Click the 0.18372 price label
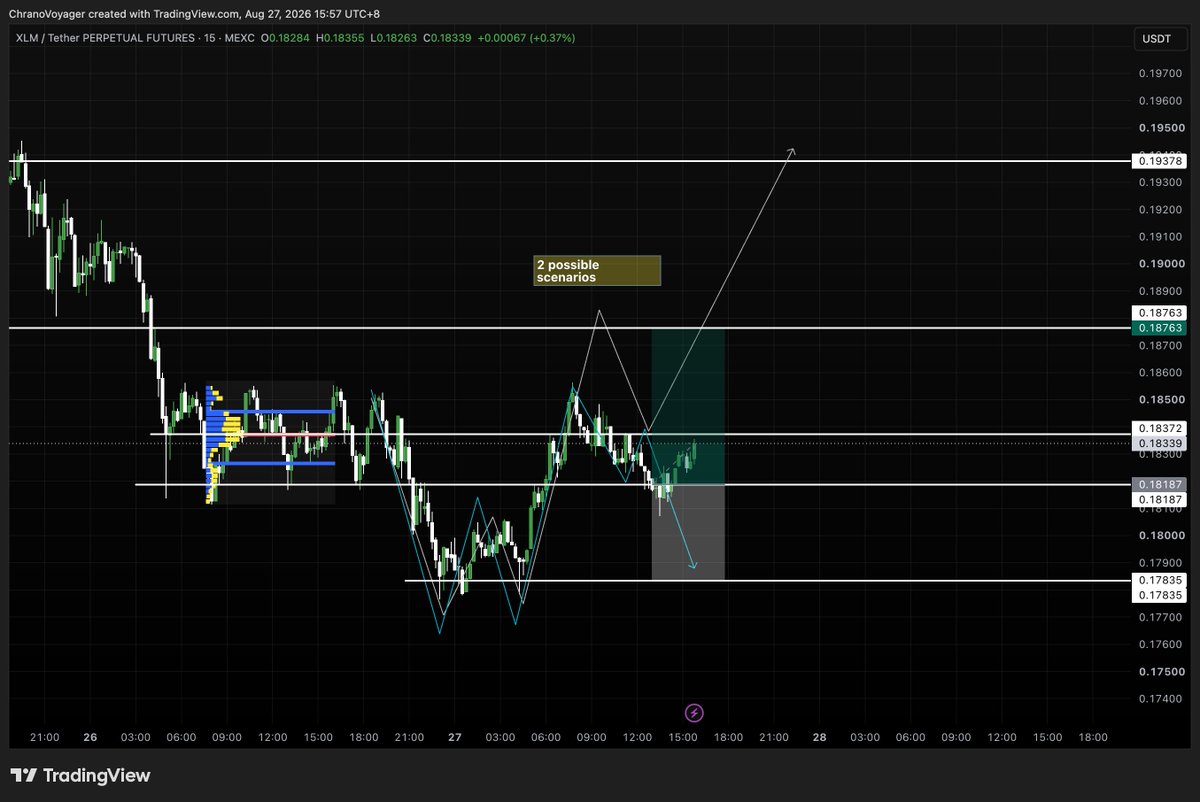The height and width of the screenshot is (802, 1200). pos(1159,428)
